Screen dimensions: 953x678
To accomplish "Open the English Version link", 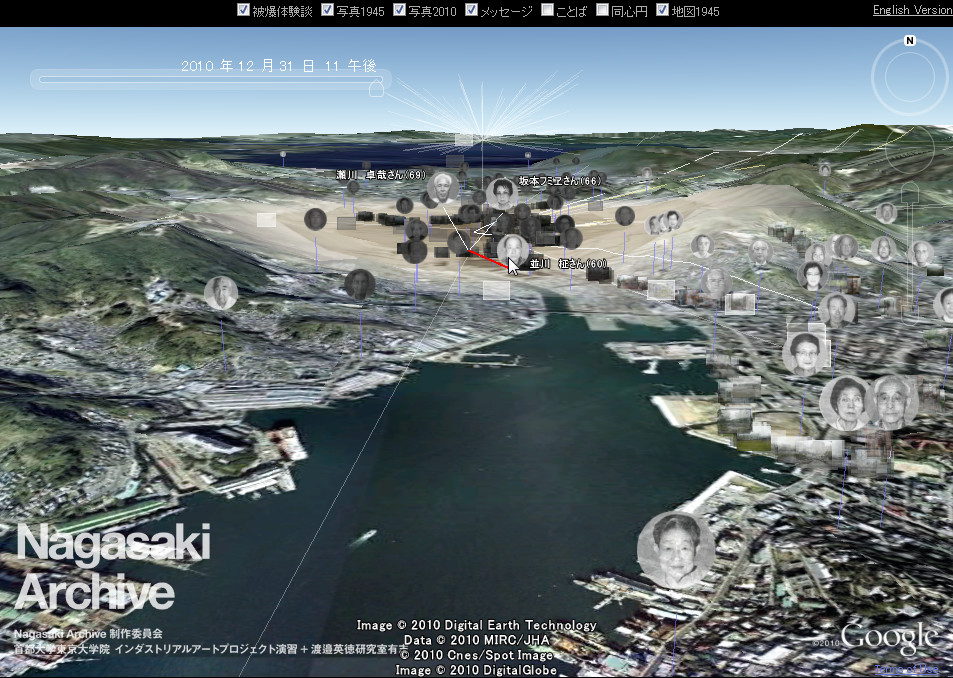I will pos(912,9).
